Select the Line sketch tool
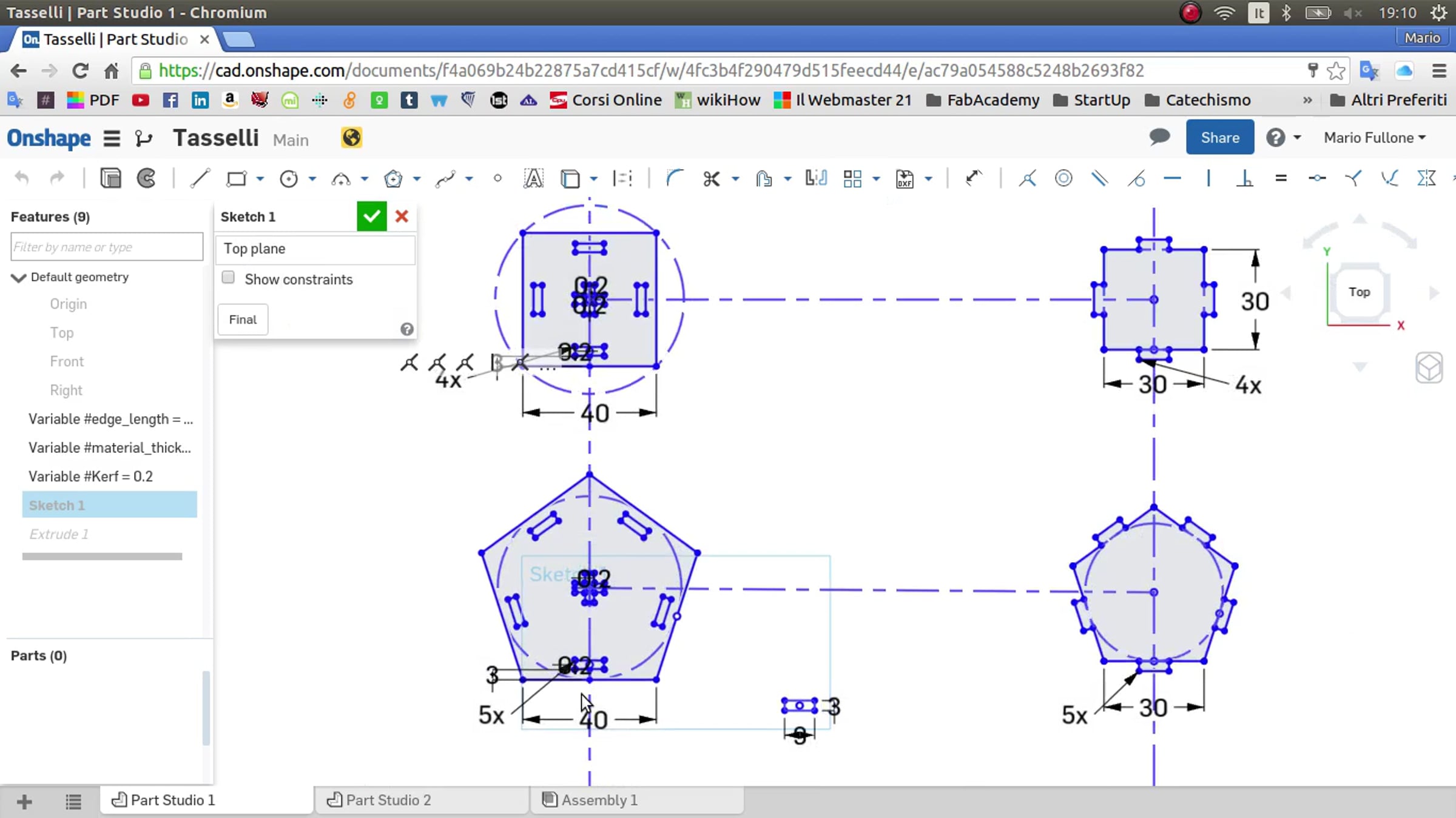 (200, 178)
